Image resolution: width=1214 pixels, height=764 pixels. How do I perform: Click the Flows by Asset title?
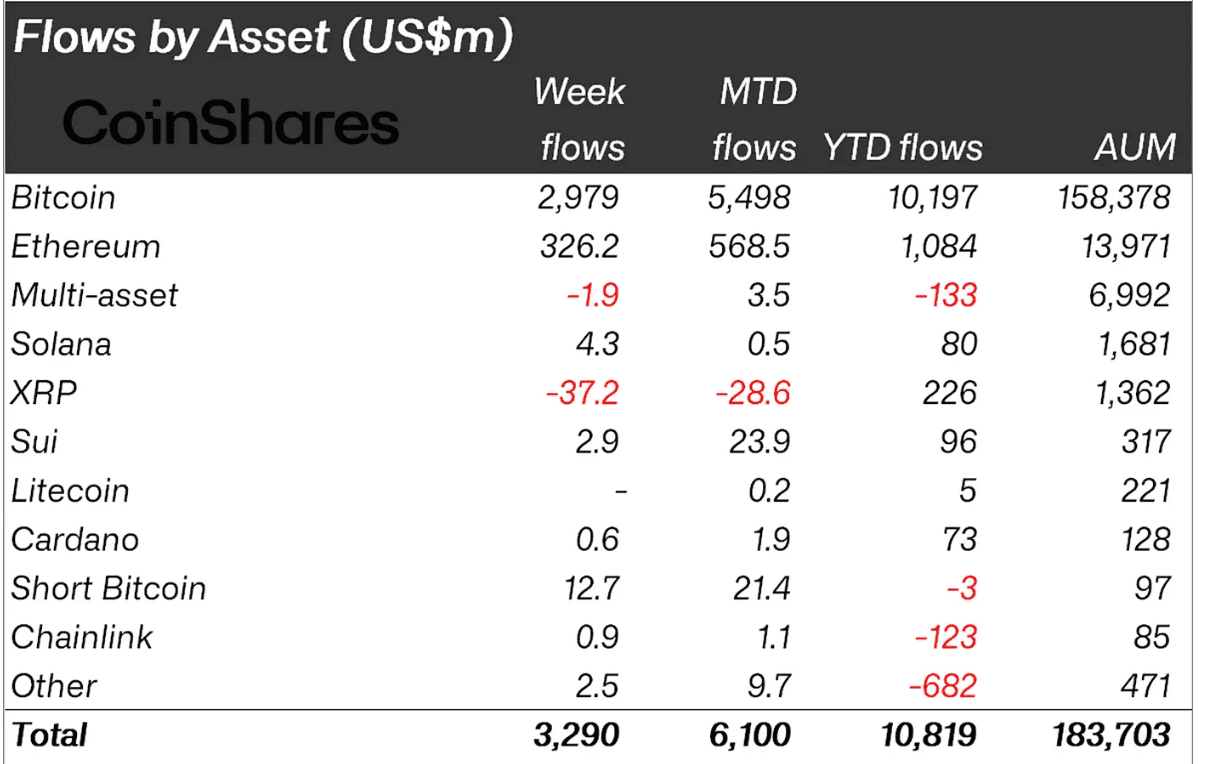[264, 38]
